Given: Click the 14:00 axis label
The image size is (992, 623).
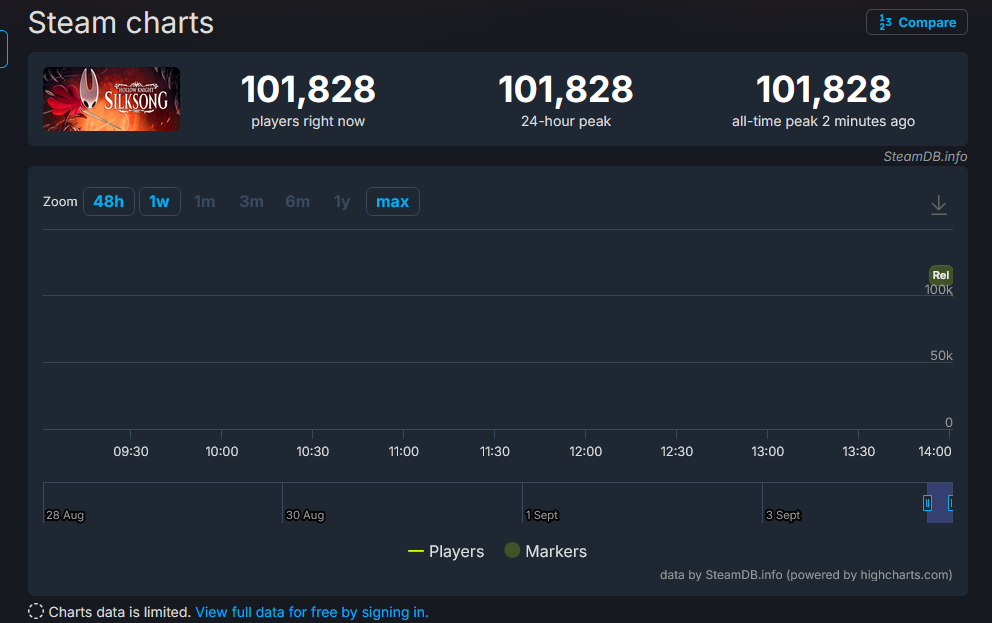Looking at the screenshot, I should [x=934, y=452].
